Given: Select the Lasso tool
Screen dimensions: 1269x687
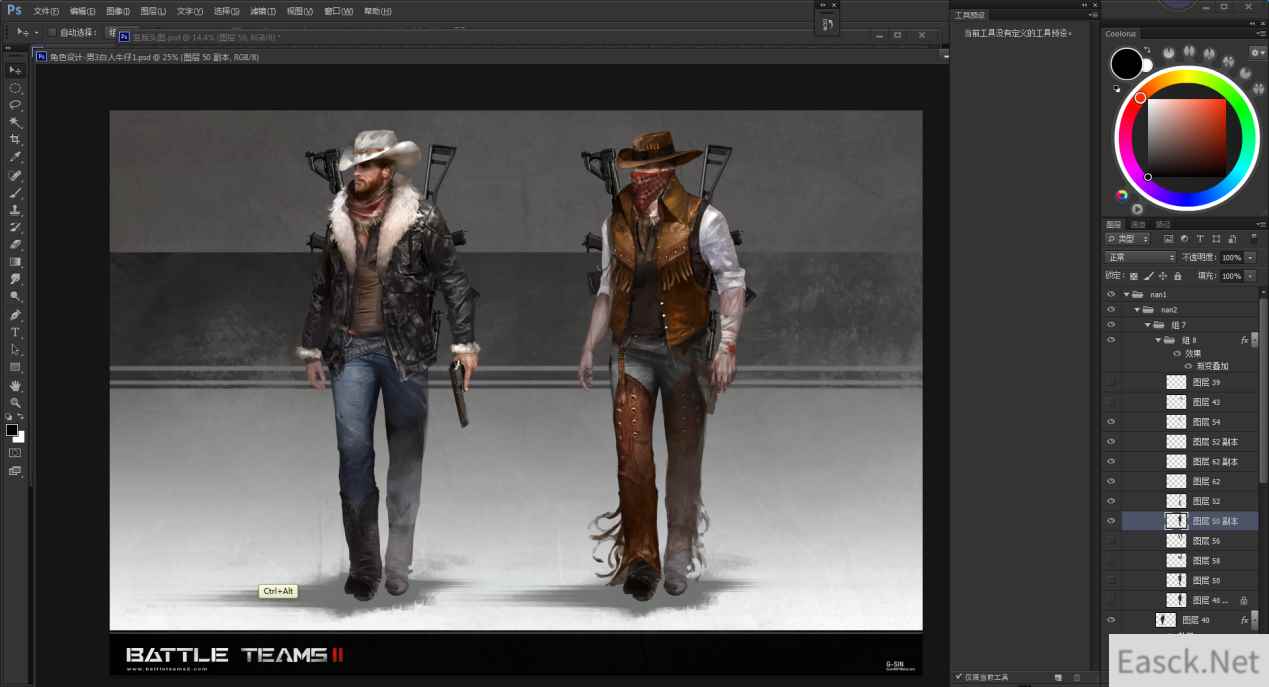Looking at the screenshot, I should click(x=15, y=104).
